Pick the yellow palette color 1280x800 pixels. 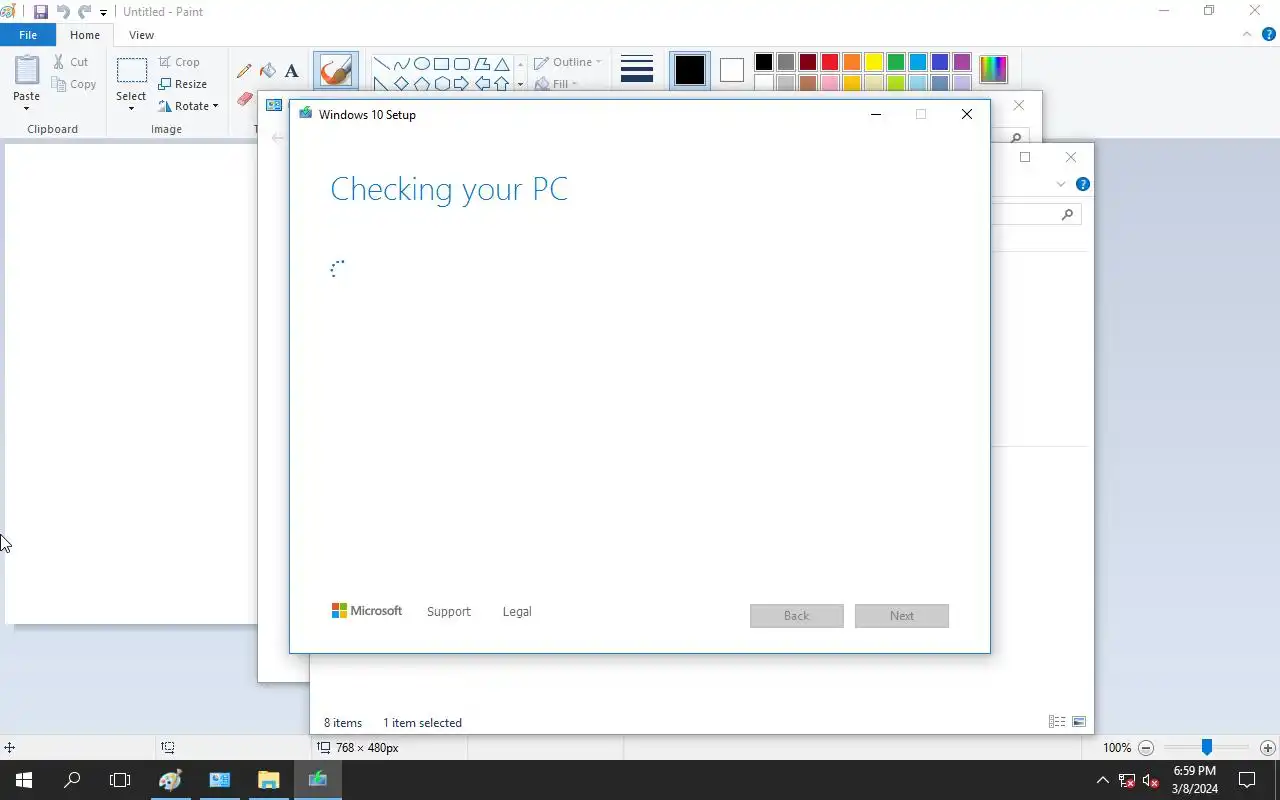pos(873,62)
